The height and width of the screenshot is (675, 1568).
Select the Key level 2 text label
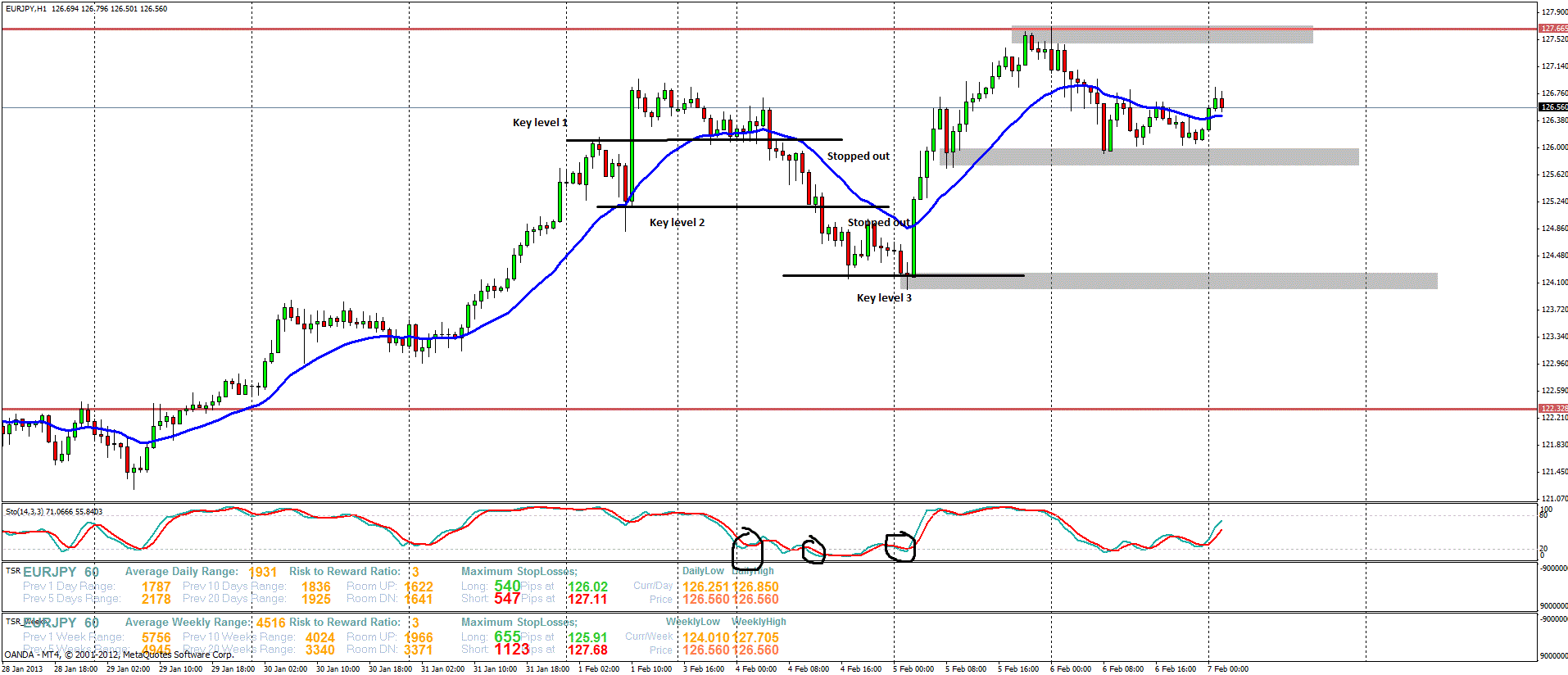click(677, 223)
